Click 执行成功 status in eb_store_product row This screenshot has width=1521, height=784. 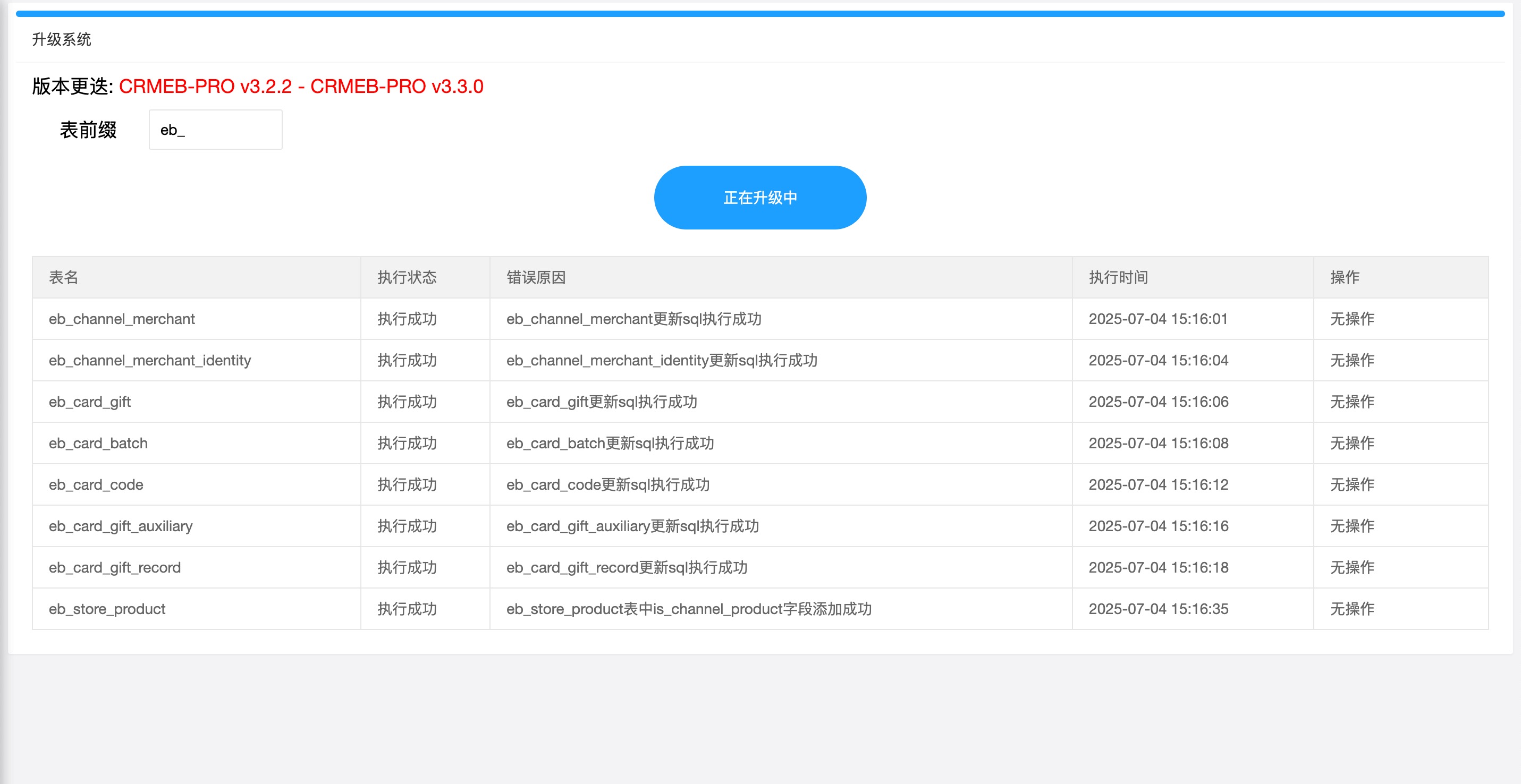[x=407, y=609]
